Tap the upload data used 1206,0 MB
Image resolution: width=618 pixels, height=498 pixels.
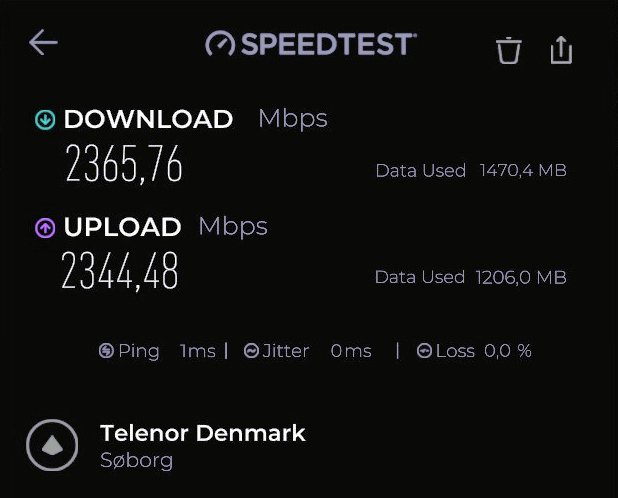coord(523,277)
